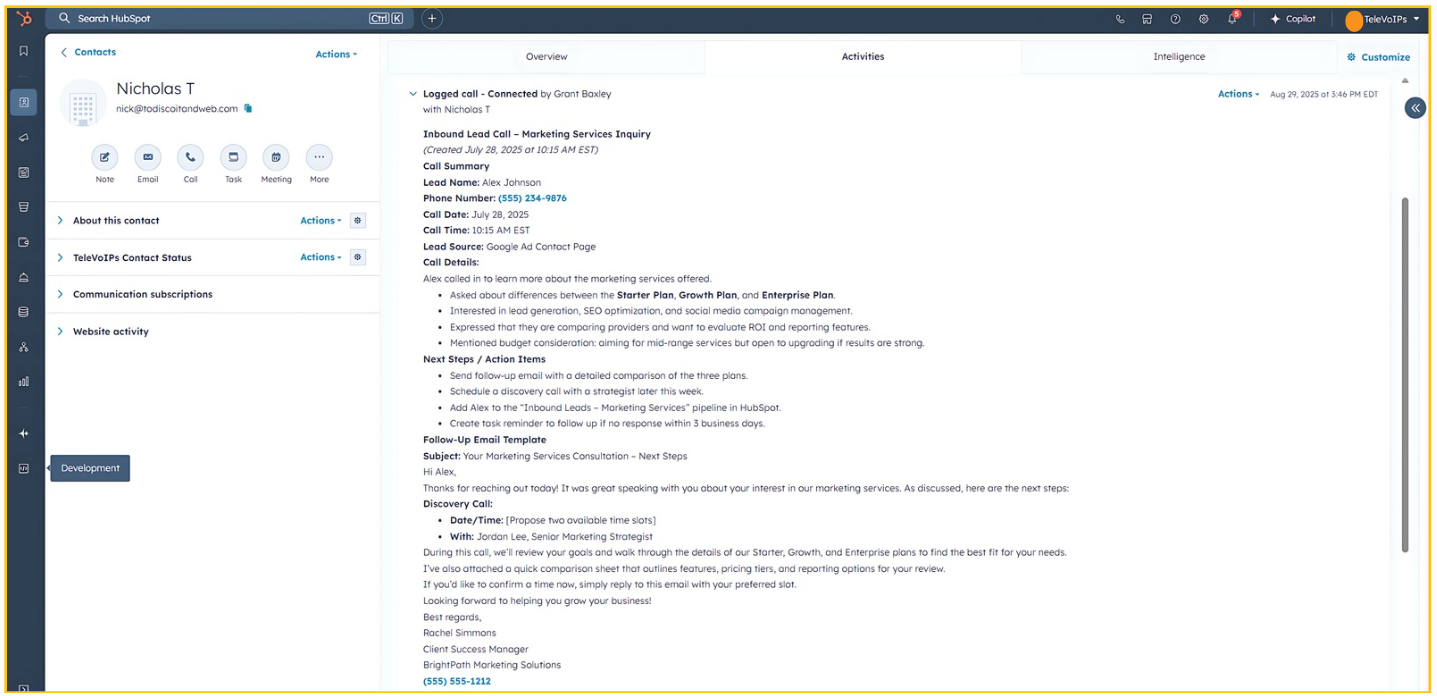Click the plus quick-create button
Screen dimensions: 1437x696
[x=432, y=18]
